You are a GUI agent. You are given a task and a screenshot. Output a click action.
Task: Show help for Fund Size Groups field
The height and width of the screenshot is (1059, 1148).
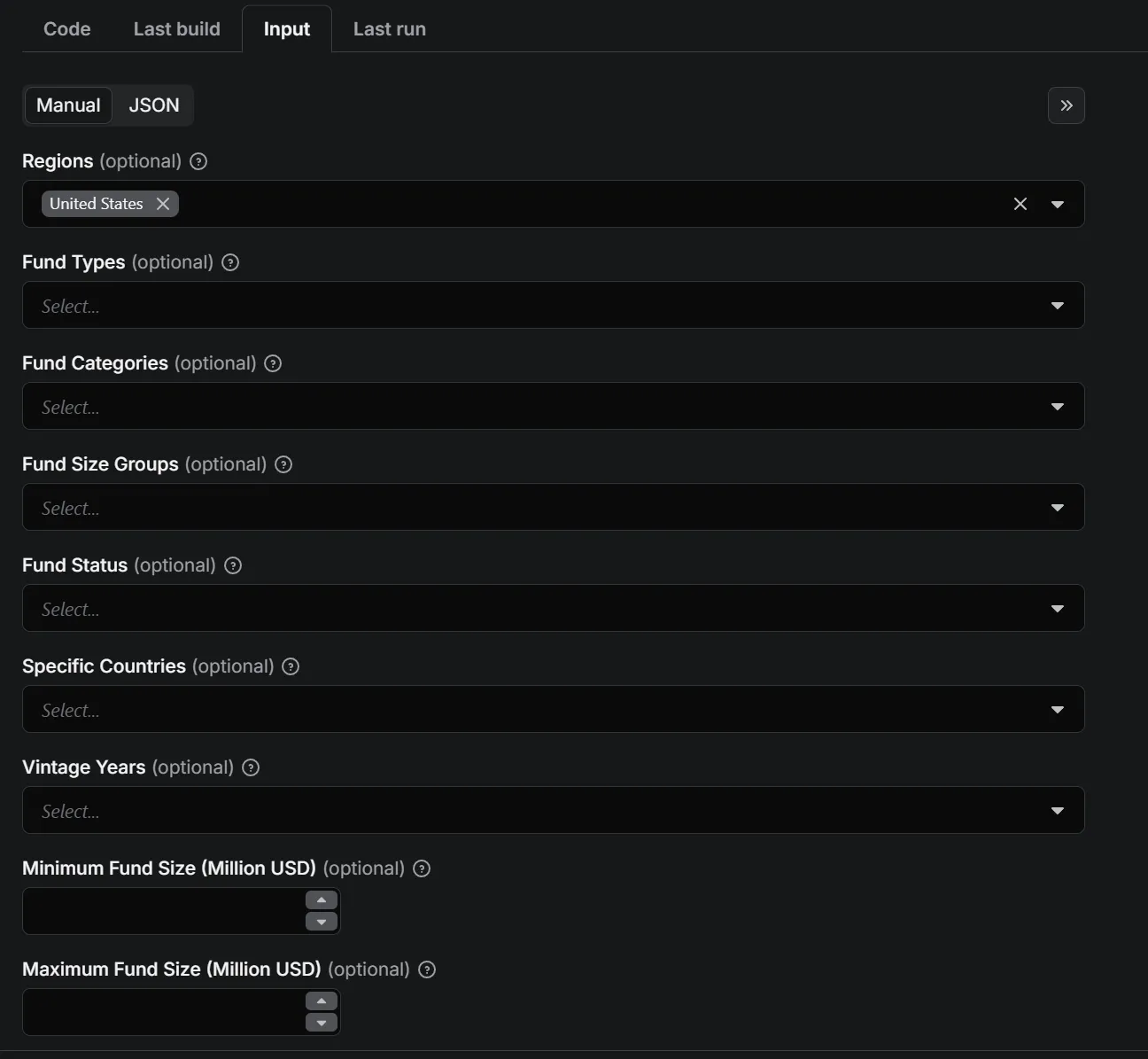click(x=283, y=464)
